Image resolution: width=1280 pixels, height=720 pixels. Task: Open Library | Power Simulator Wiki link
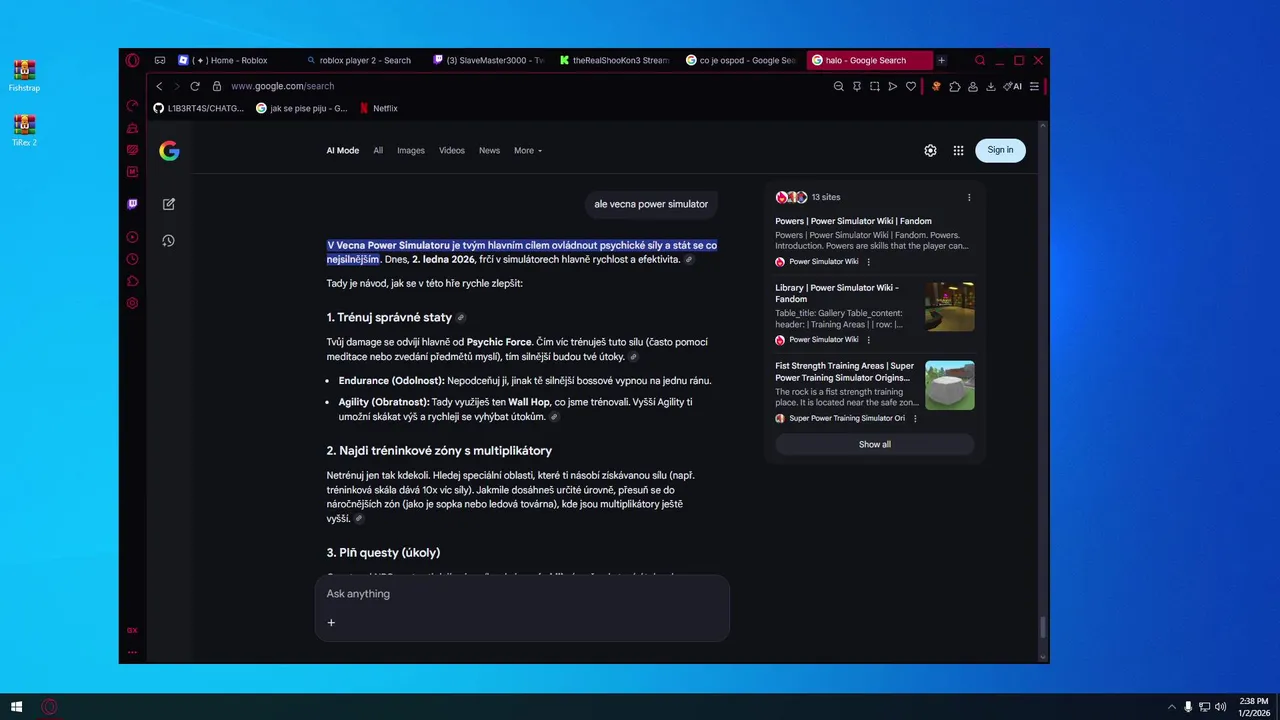coord(837,293)
